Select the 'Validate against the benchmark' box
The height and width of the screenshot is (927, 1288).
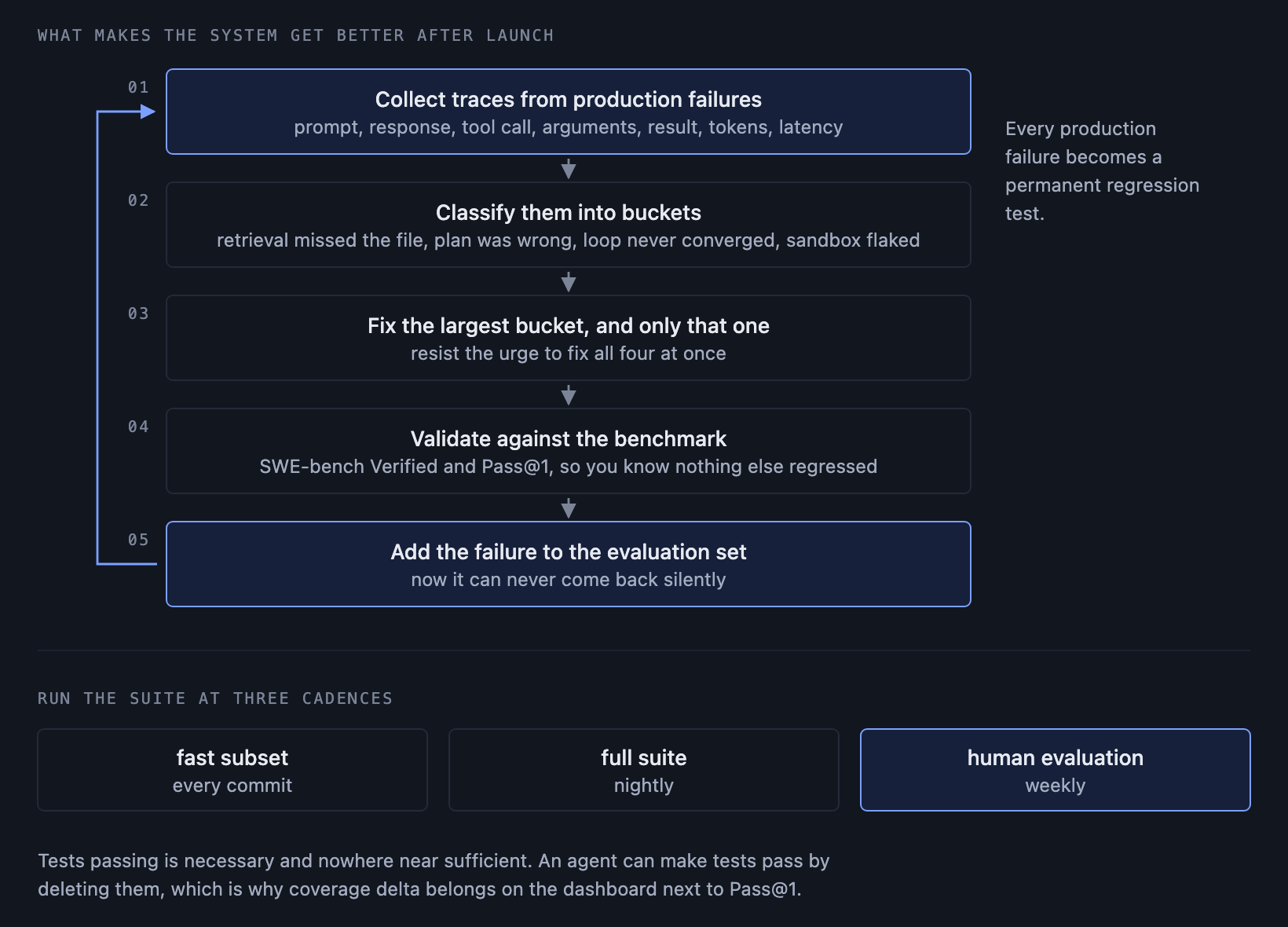point(569,451)
